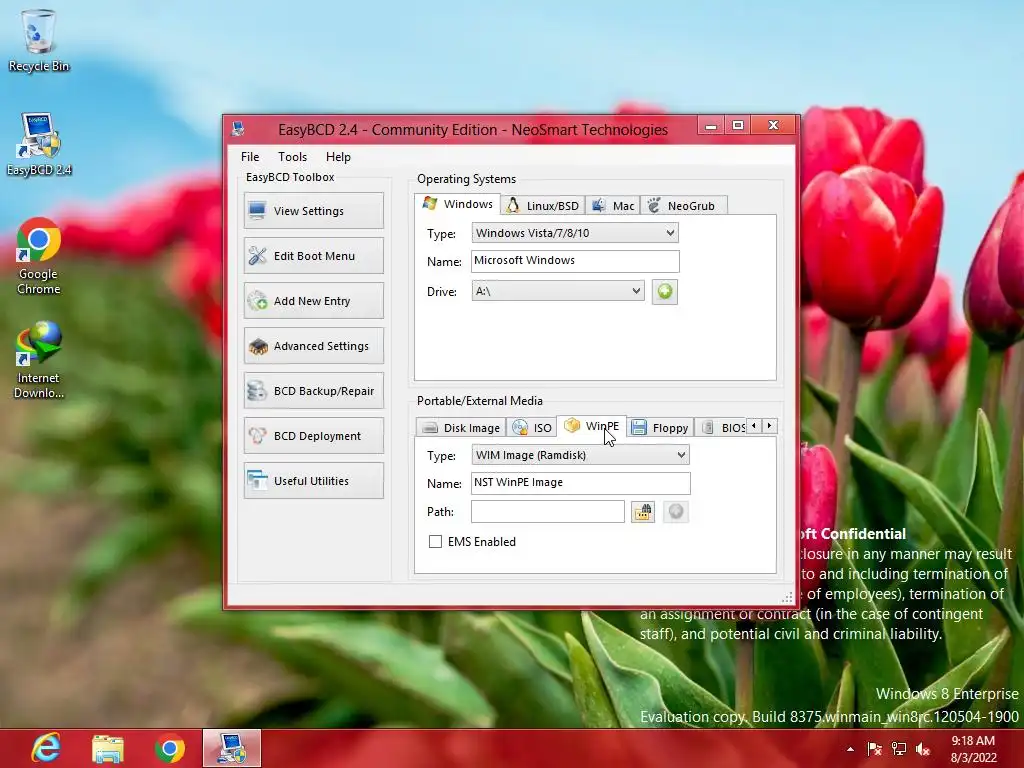This screenshot has width=1024, height=768.
Task: Select the WinPE tab
Action: click(592, 426)
